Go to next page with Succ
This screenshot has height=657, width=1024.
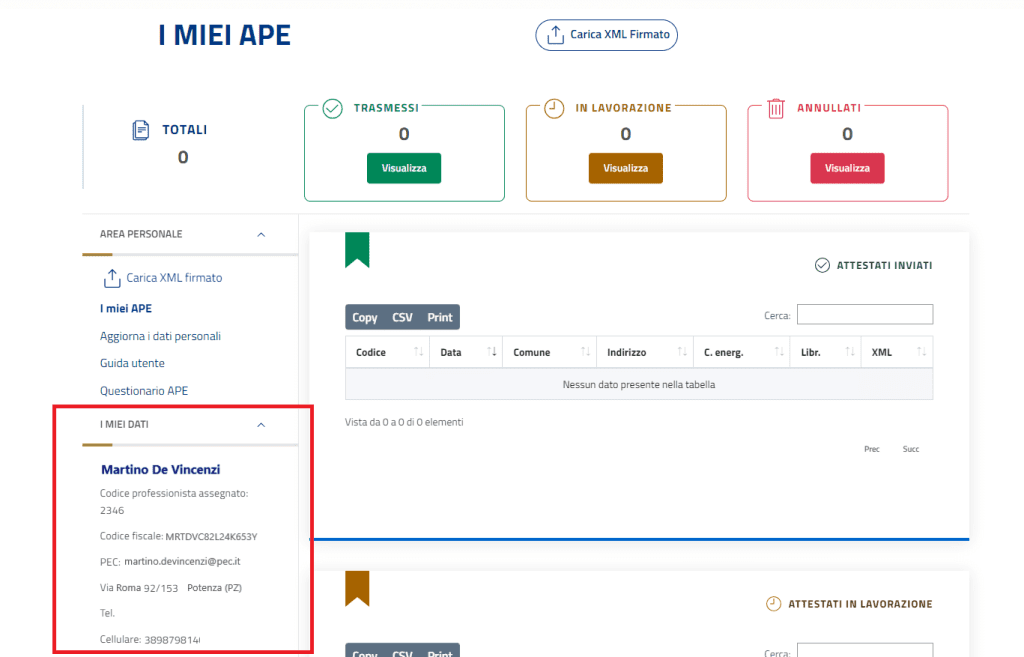tap(911, 449)
